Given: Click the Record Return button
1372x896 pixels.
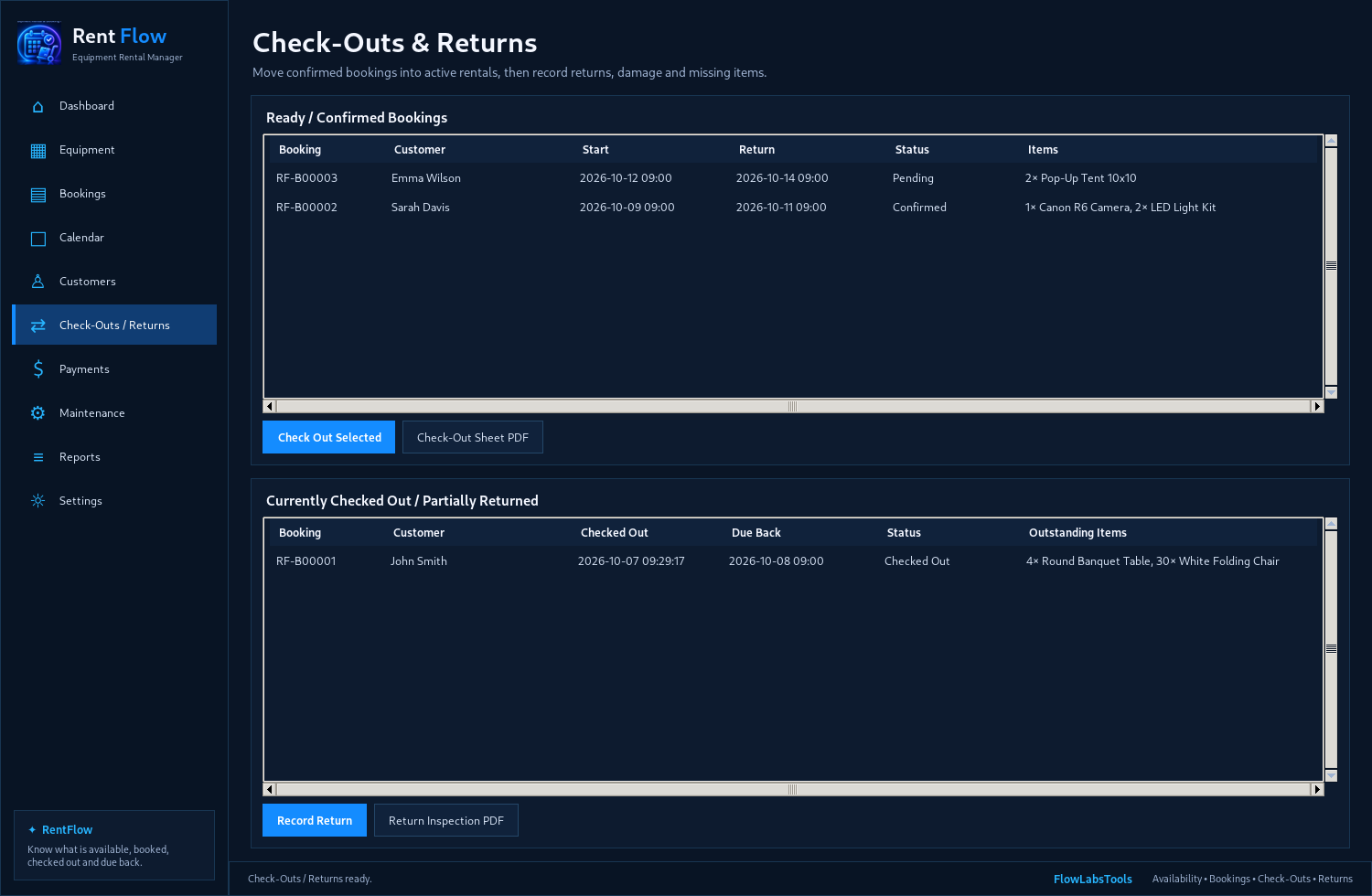Looking at the screenshot, I should tap(315, 820).
